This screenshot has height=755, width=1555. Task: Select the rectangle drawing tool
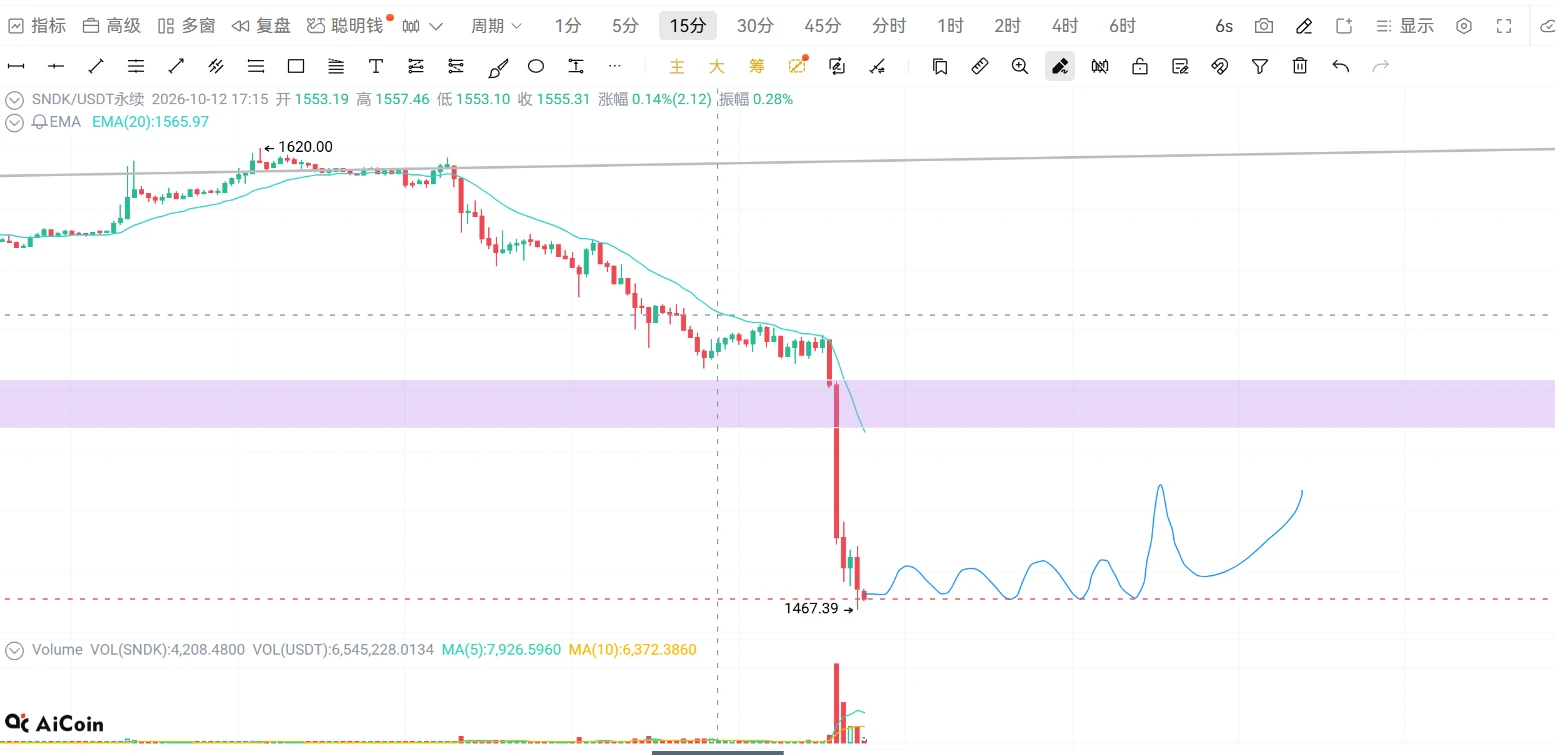[x=296, y=67]
